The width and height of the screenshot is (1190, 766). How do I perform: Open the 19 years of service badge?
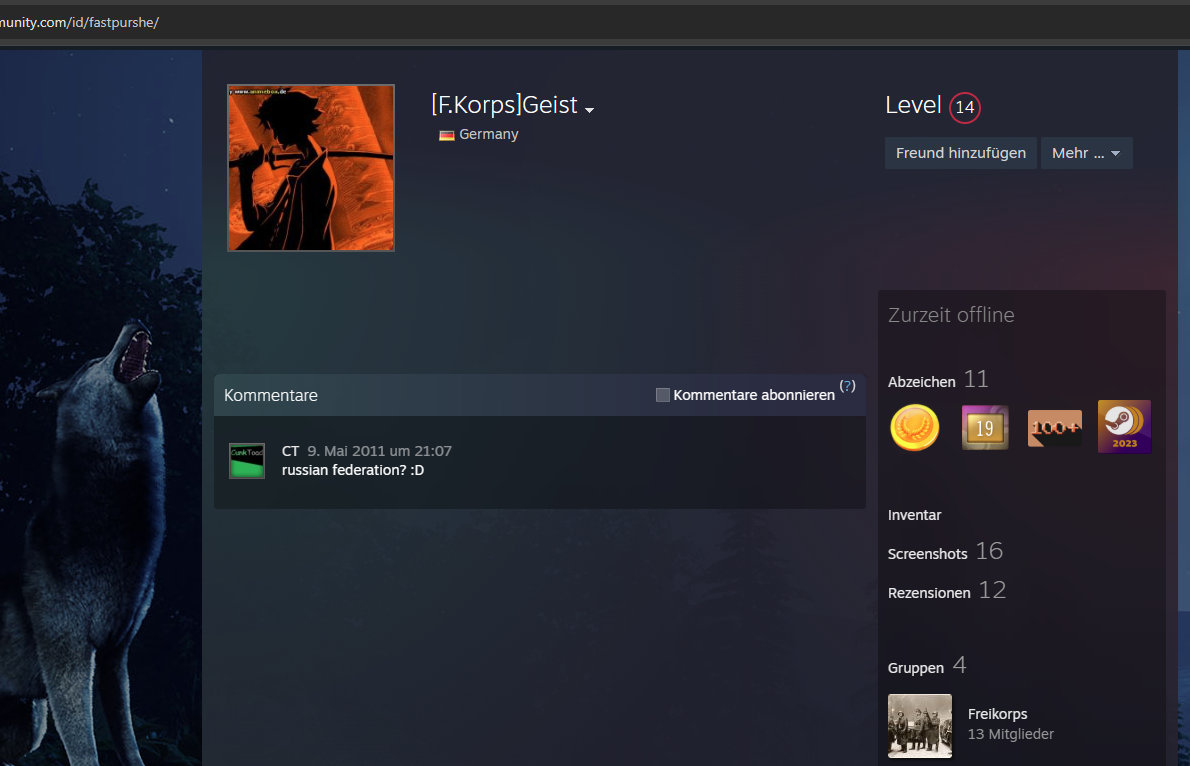(x=985, y=428)
